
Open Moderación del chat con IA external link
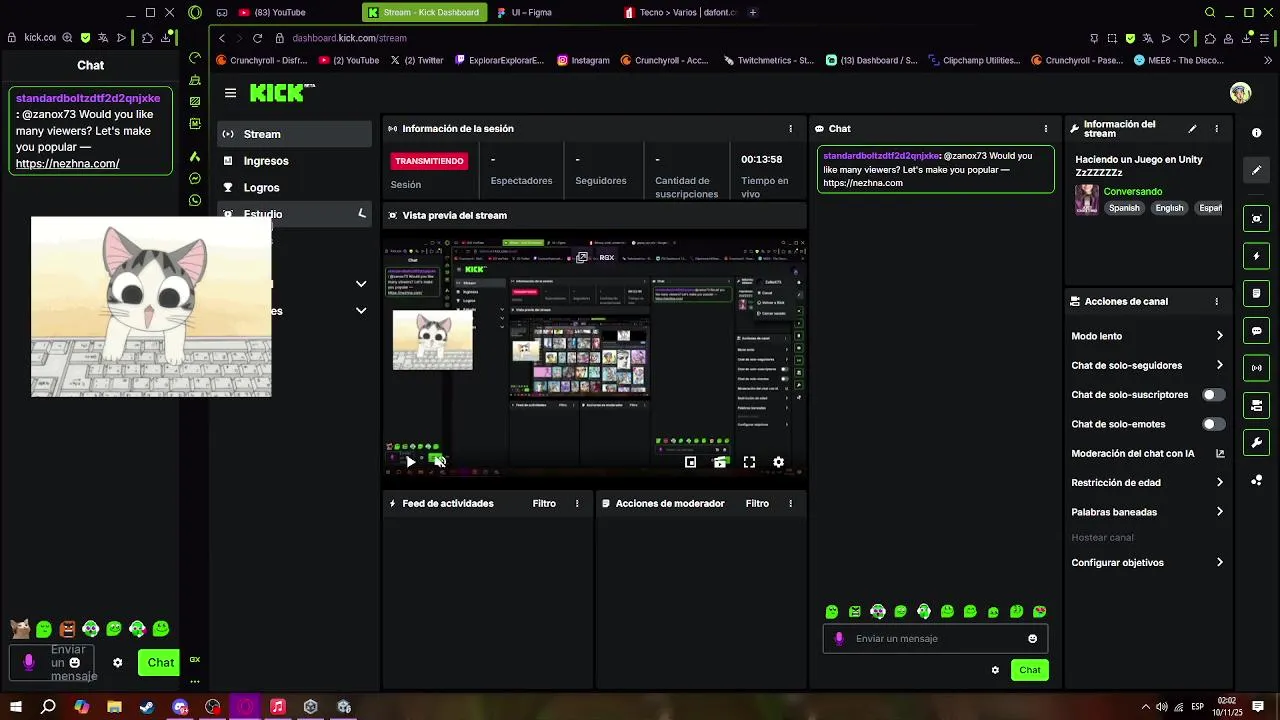click(x=1219, y=453)
